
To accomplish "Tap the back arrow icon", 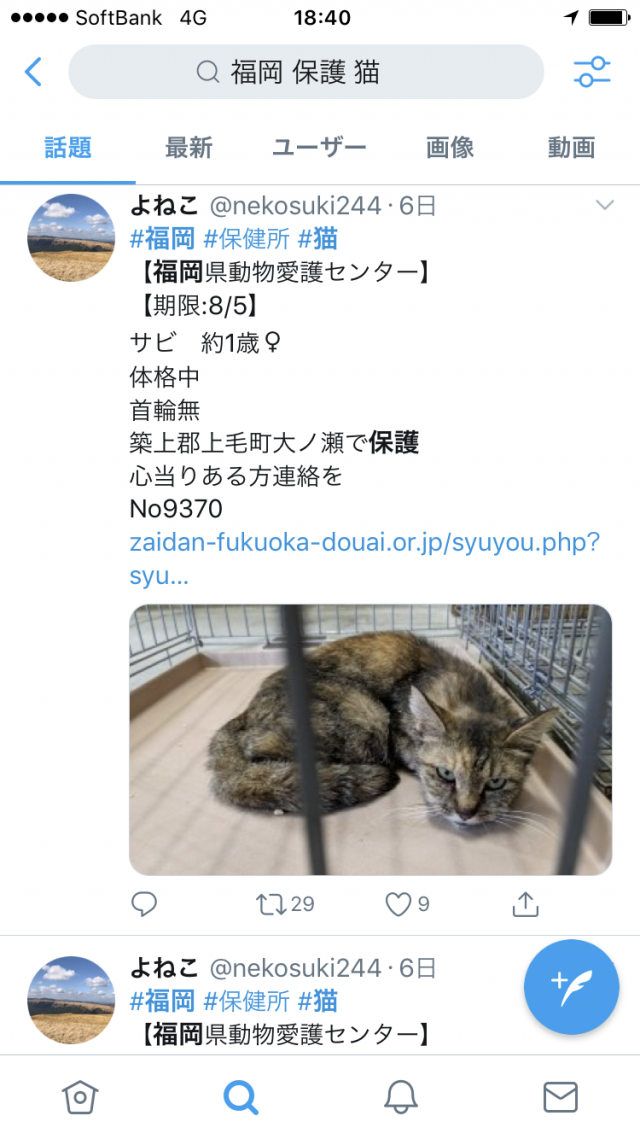I will point(33,72).
